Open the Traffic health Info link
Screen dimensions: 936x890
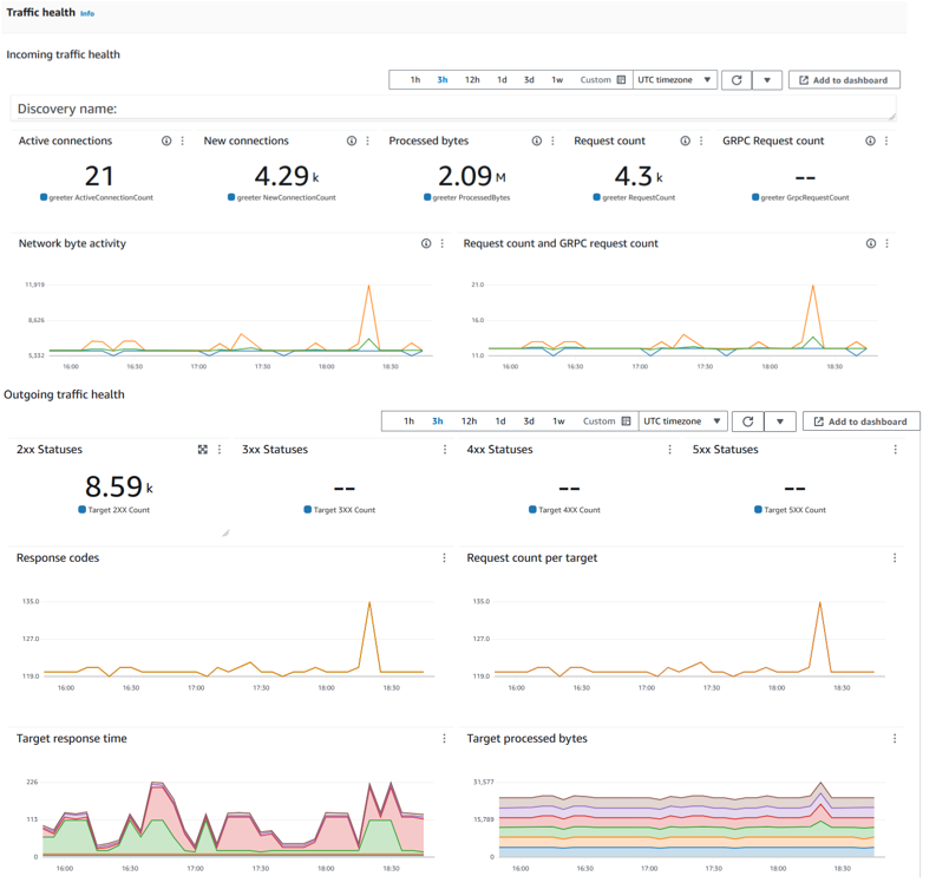(88, 15)
